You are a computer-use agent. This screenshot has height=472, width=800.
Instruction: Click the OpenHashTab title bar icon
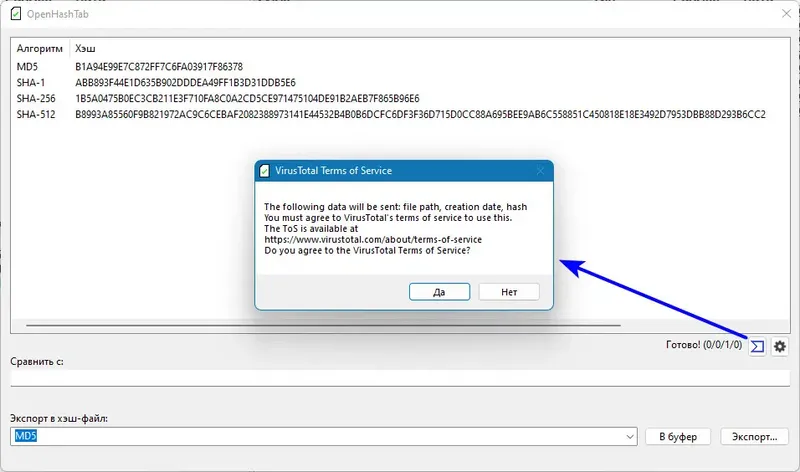coord(16,14)
